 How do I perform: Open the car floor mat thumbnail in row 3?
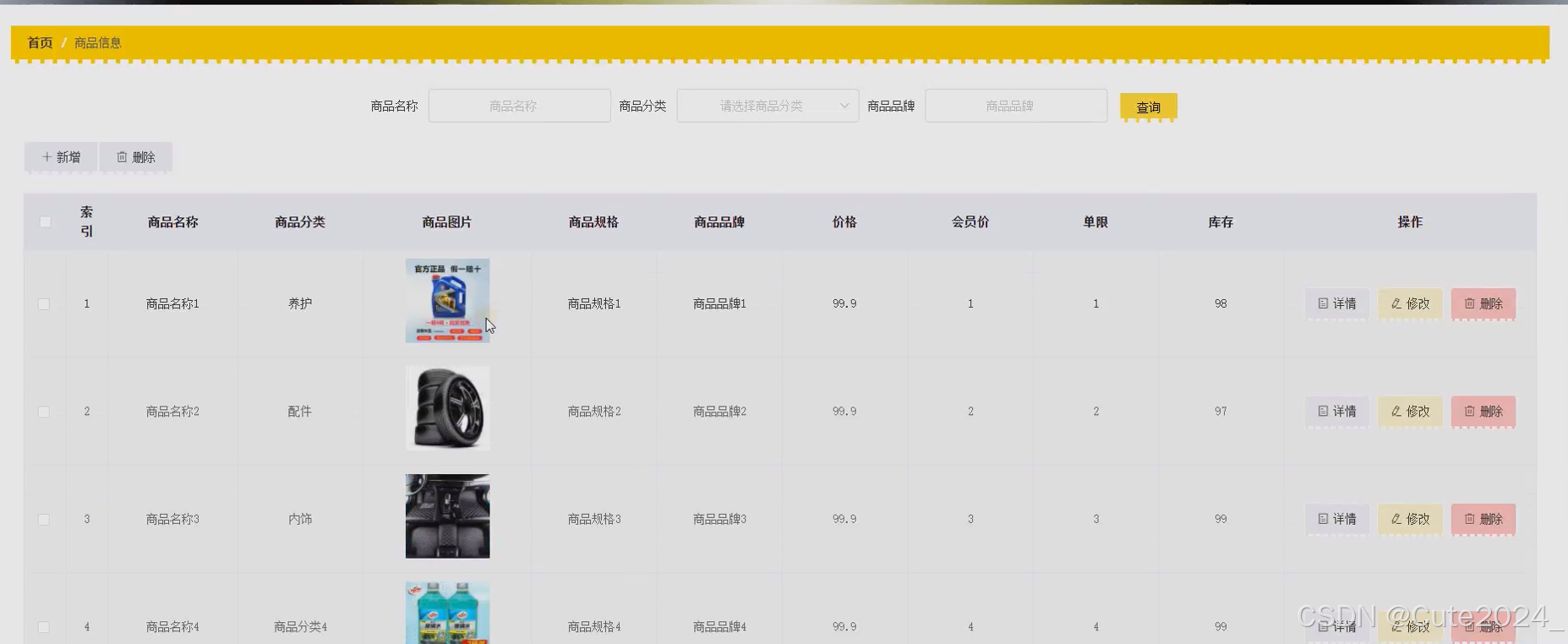[447, 516]
